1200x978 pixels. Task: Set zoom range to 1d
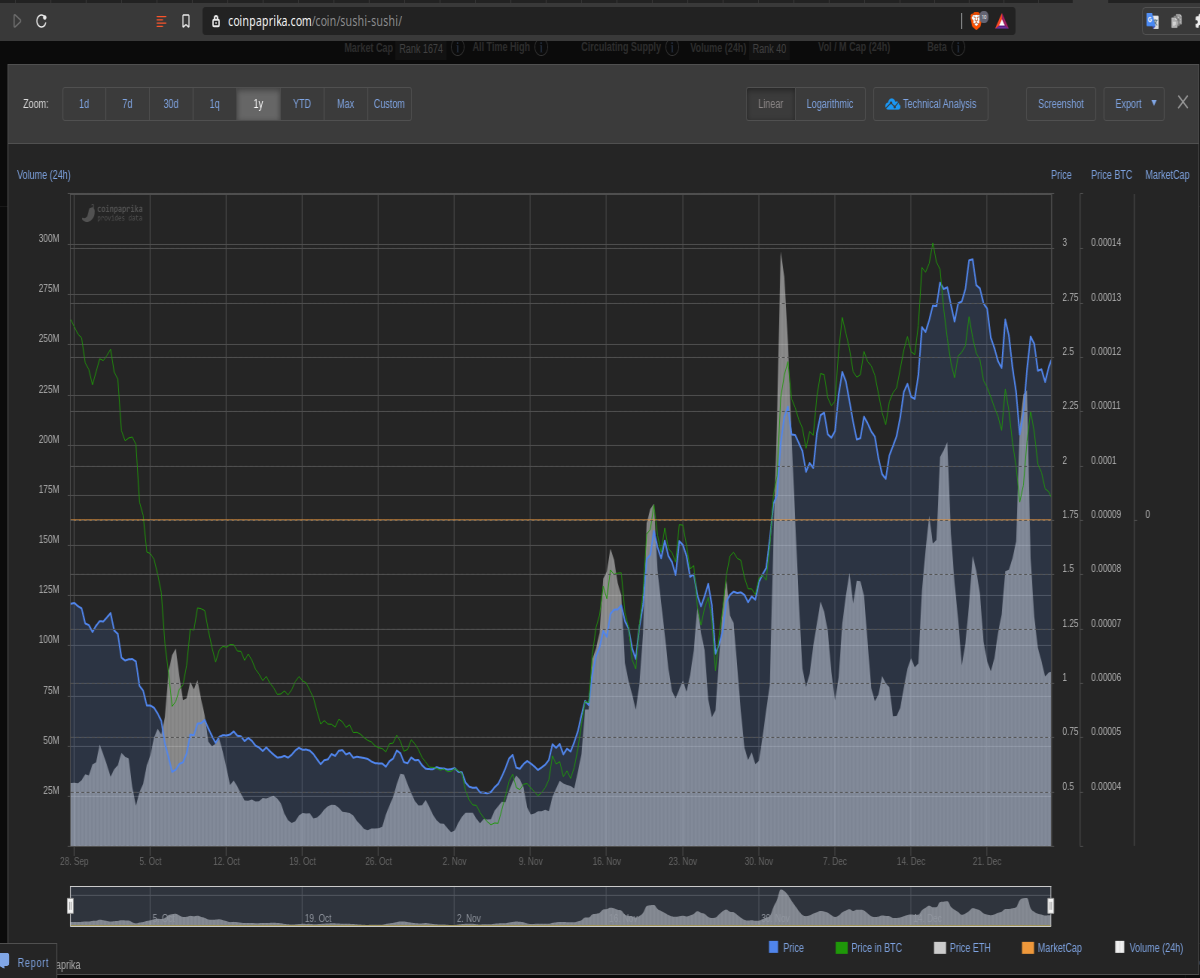(84, 104)
